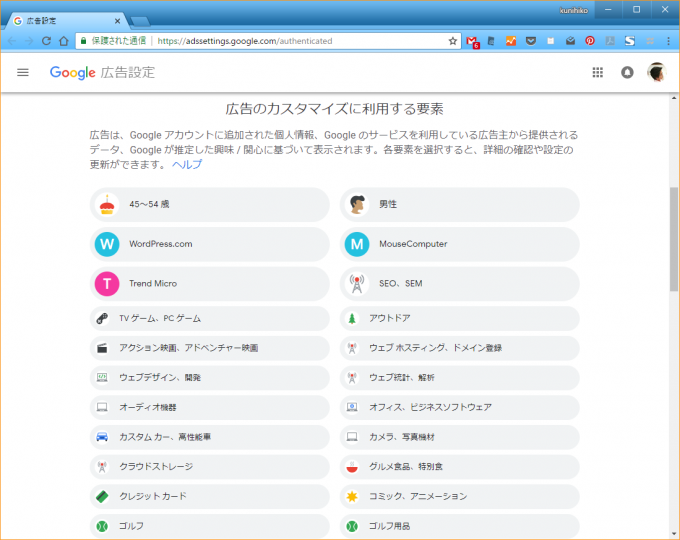This screenshot has width=680, height=540.
Task: Click the game controller icon
Action: tap(102, 319)
